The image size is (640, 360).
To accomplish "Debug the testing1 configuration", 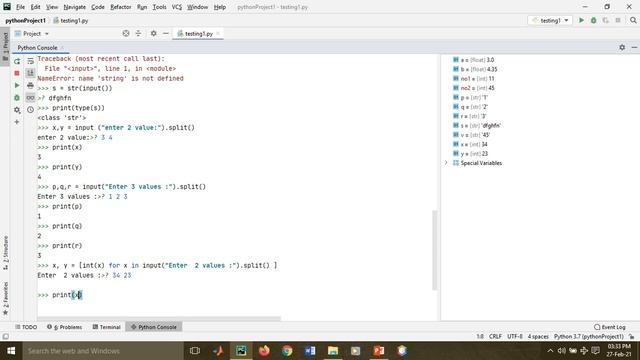I will (593, 20).
